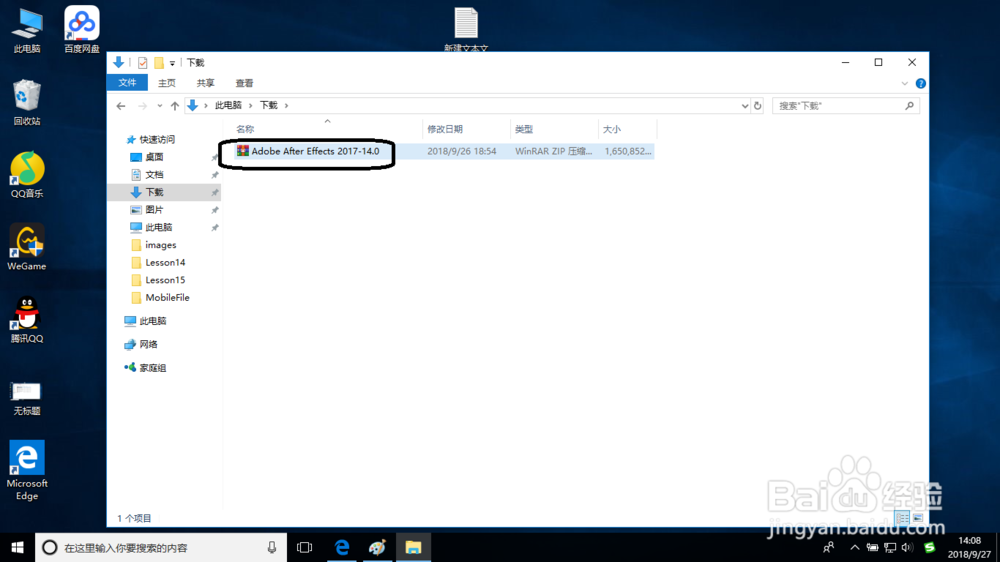The width and height of the screenshot is (1000, 562).
Task: Click the taskbar microphone icon
Action: pyautogui.click(x=272, y=547)
